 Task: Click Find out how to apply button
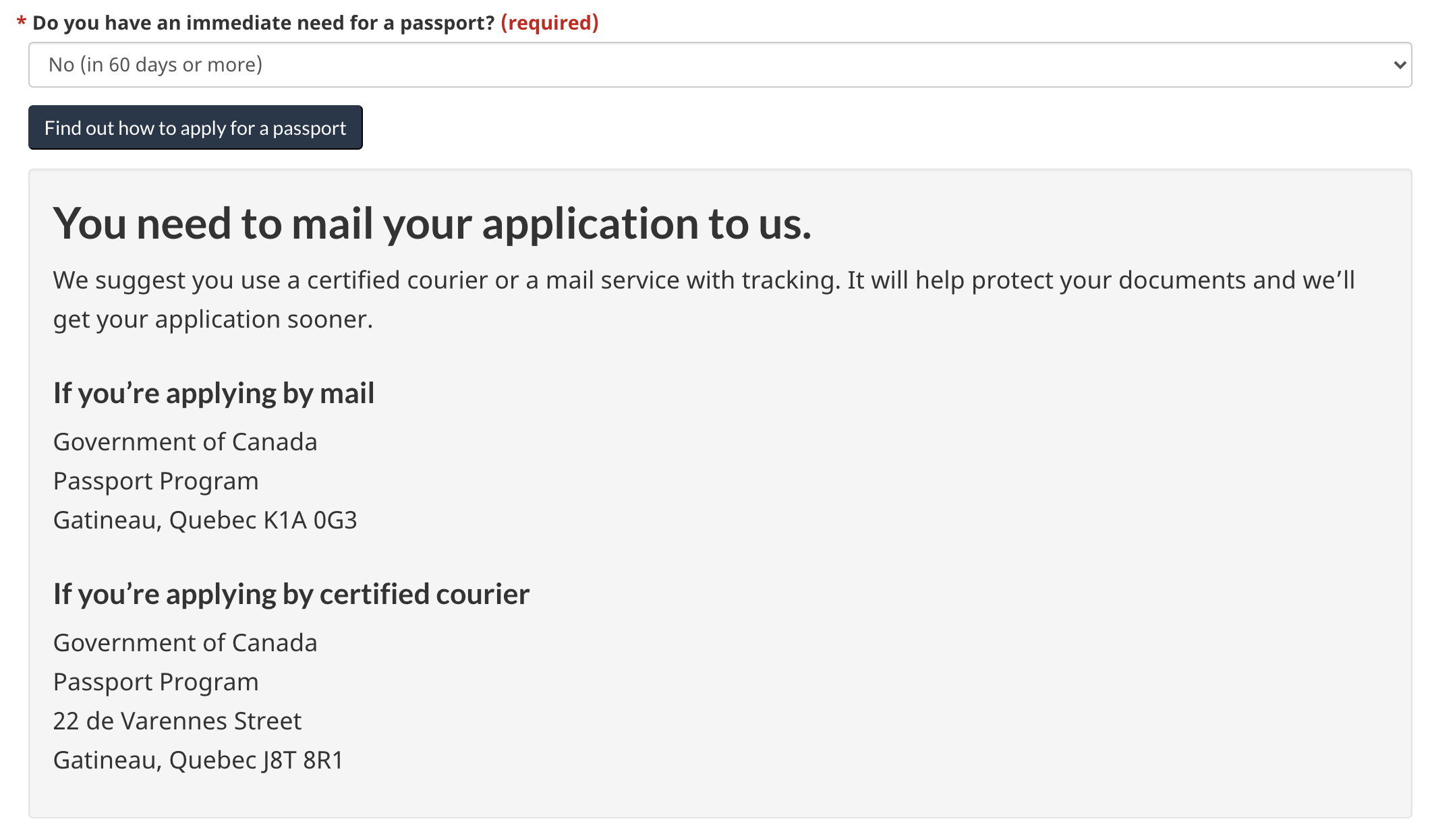coord(195,127)
